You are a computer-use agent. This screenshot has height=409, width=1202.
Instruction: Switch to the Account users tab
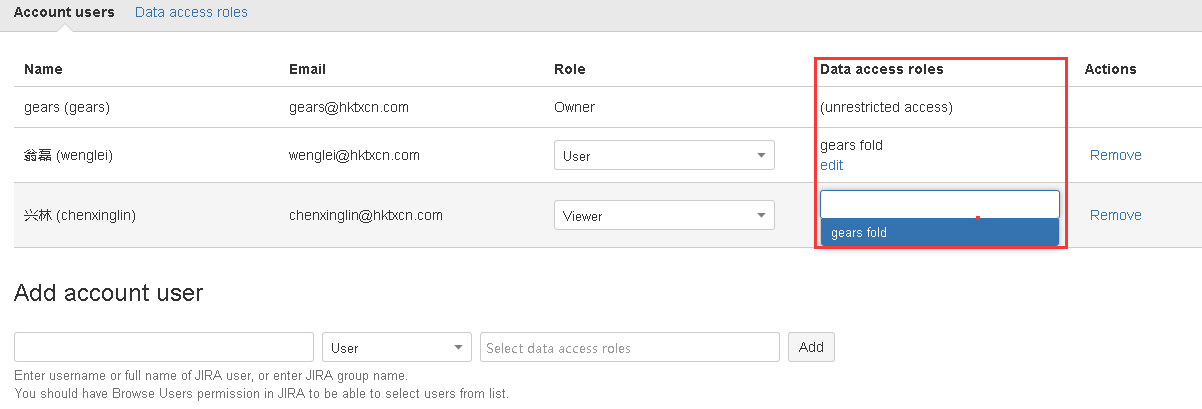tap(64, 13)
